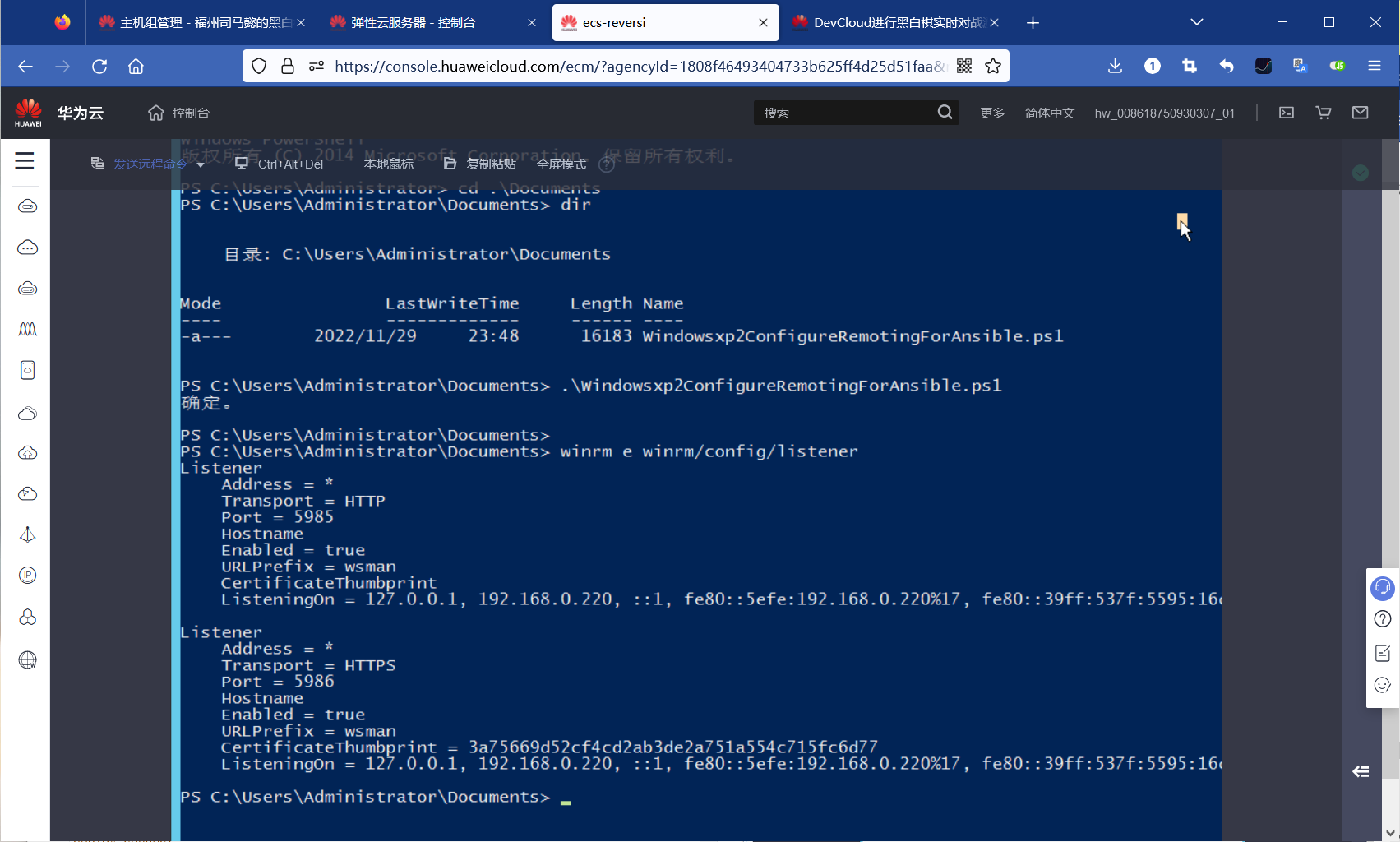Open the shopping cart icon
Viewport: 1400px width, 842px height.
[1324, 113]
